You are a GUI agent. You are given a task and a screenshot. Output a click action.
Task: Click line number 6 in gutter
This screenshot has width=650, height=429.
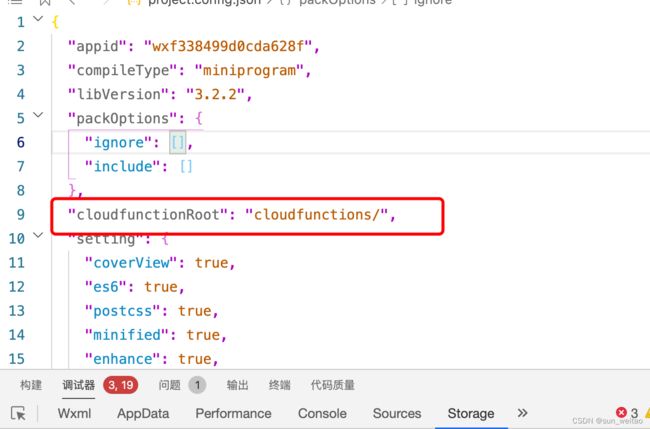21,142
